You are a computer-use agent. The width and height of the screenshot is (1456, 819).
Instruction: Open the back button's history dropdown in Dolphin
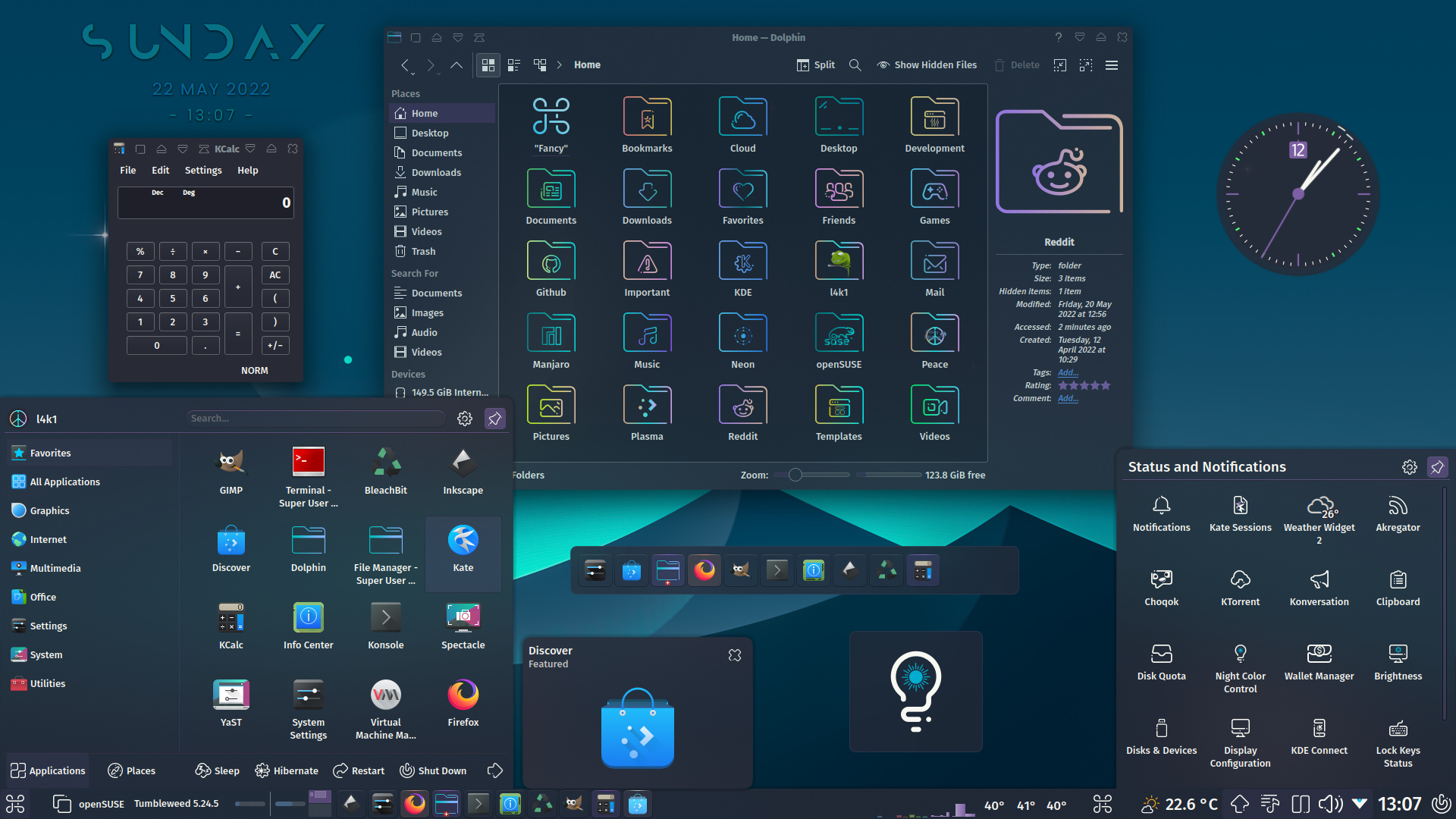click(x=413, y=74)
